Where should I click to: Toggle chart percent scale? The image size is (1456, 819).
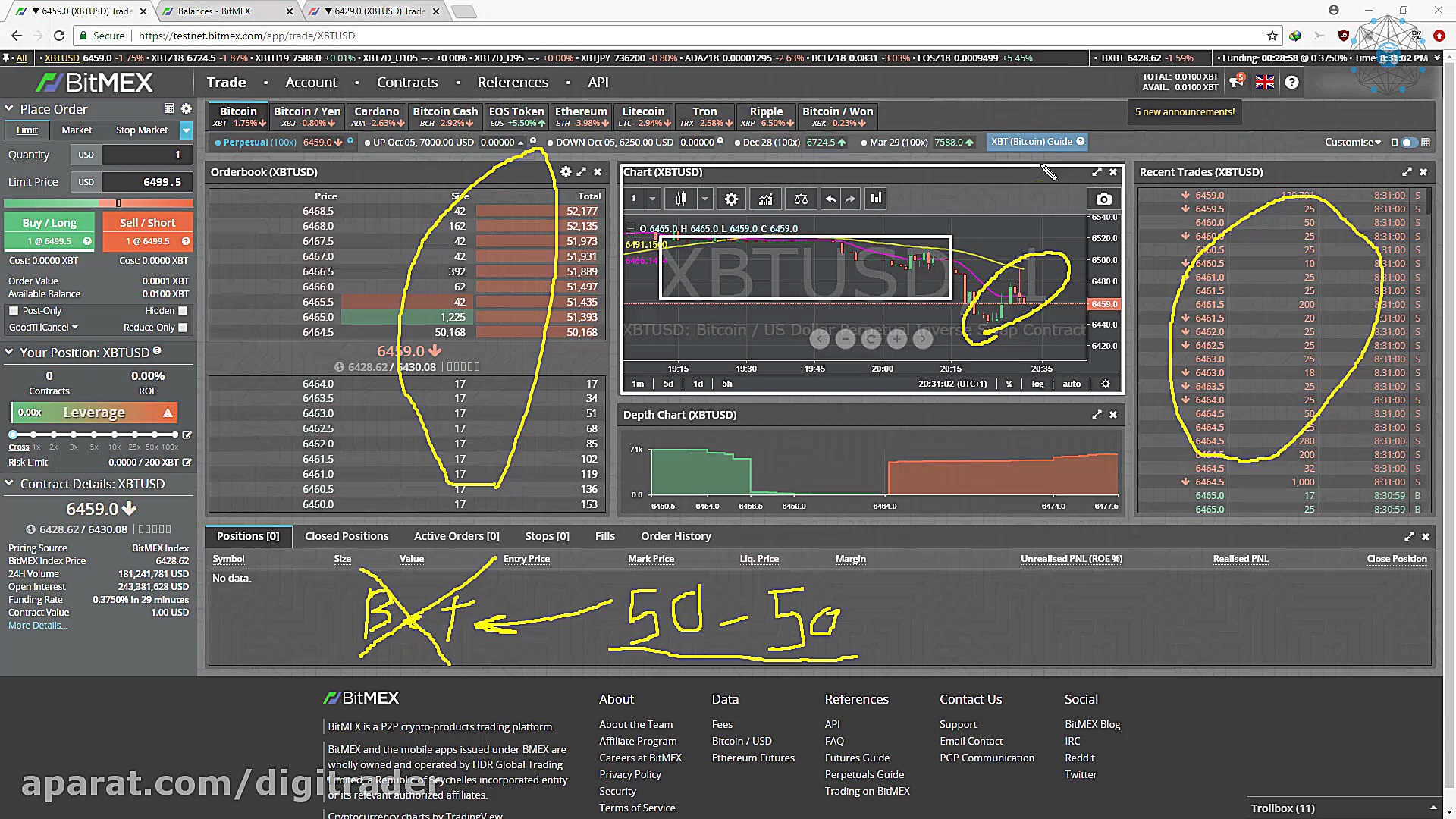click(x=1009, y=384)
